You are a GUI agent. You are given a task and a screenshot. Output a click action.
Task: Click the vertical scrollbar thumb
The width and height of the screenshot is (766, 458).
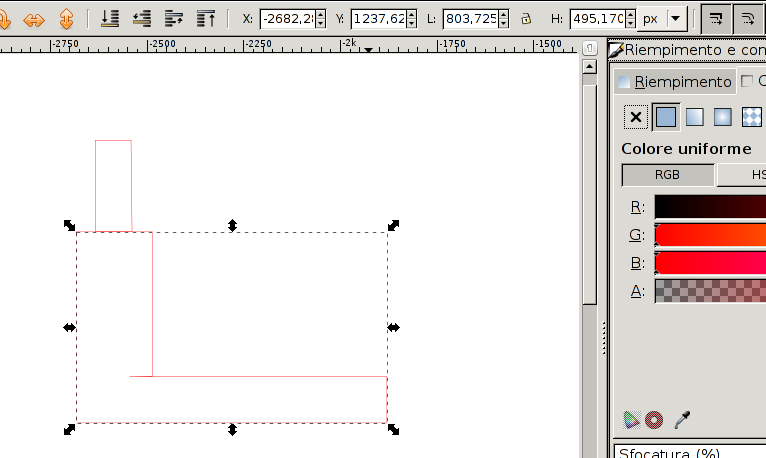coord(590,195)
